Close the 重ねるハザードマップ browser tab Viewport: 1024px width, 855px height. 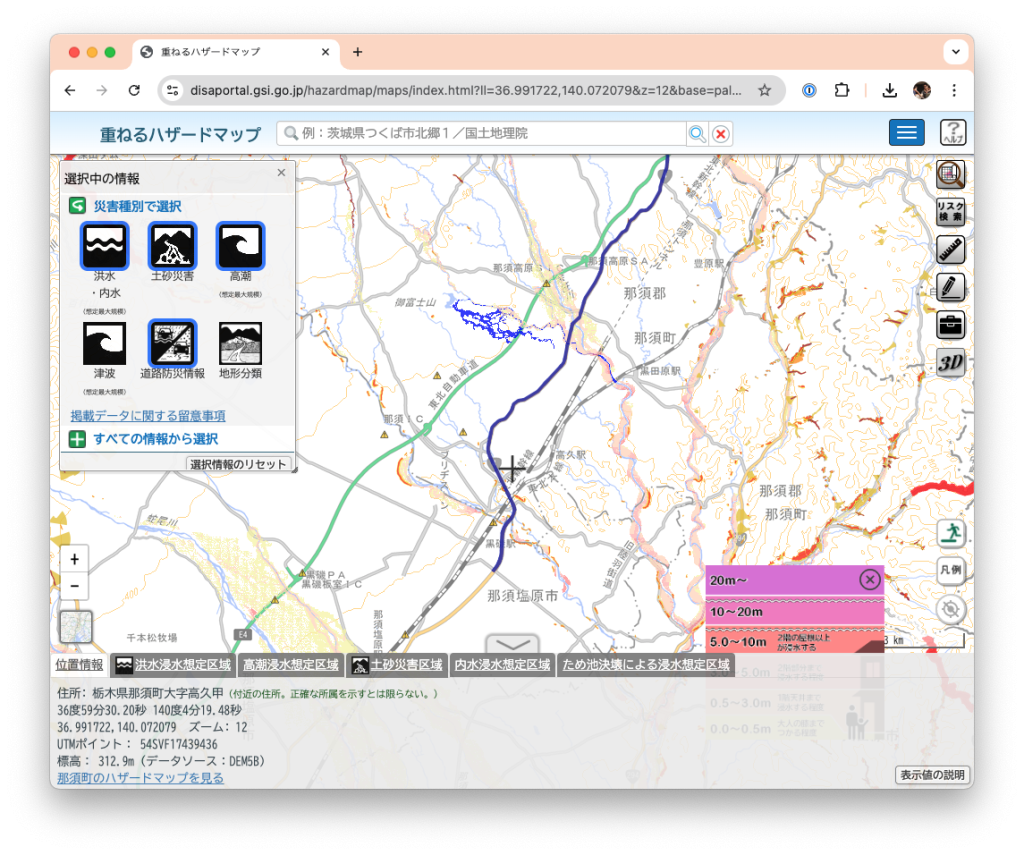pyautogui.click(x=325, y=52)
